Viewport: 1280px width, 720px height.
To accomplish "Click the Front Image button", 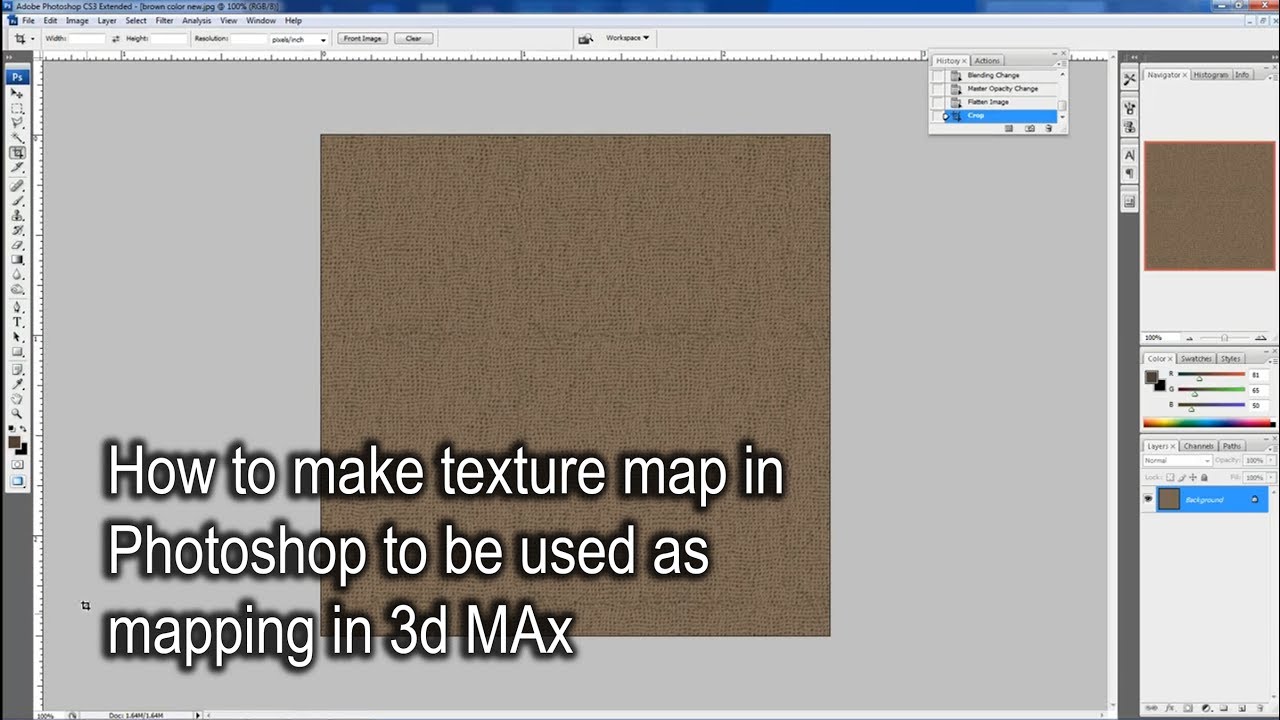I will click(x=363, y=39).
